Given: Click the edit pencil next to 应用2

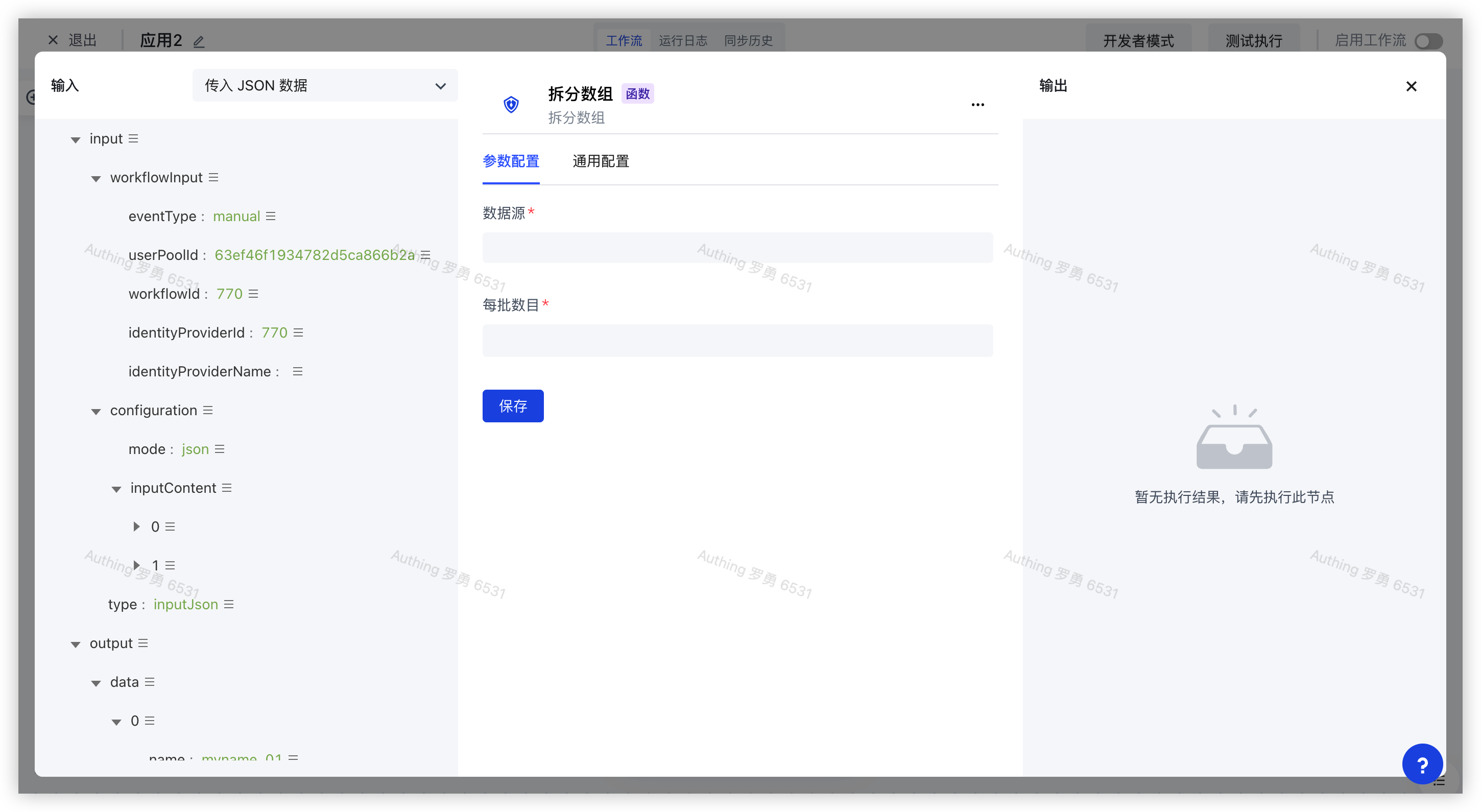Looking at the screenshot, I should click(199, 41).
